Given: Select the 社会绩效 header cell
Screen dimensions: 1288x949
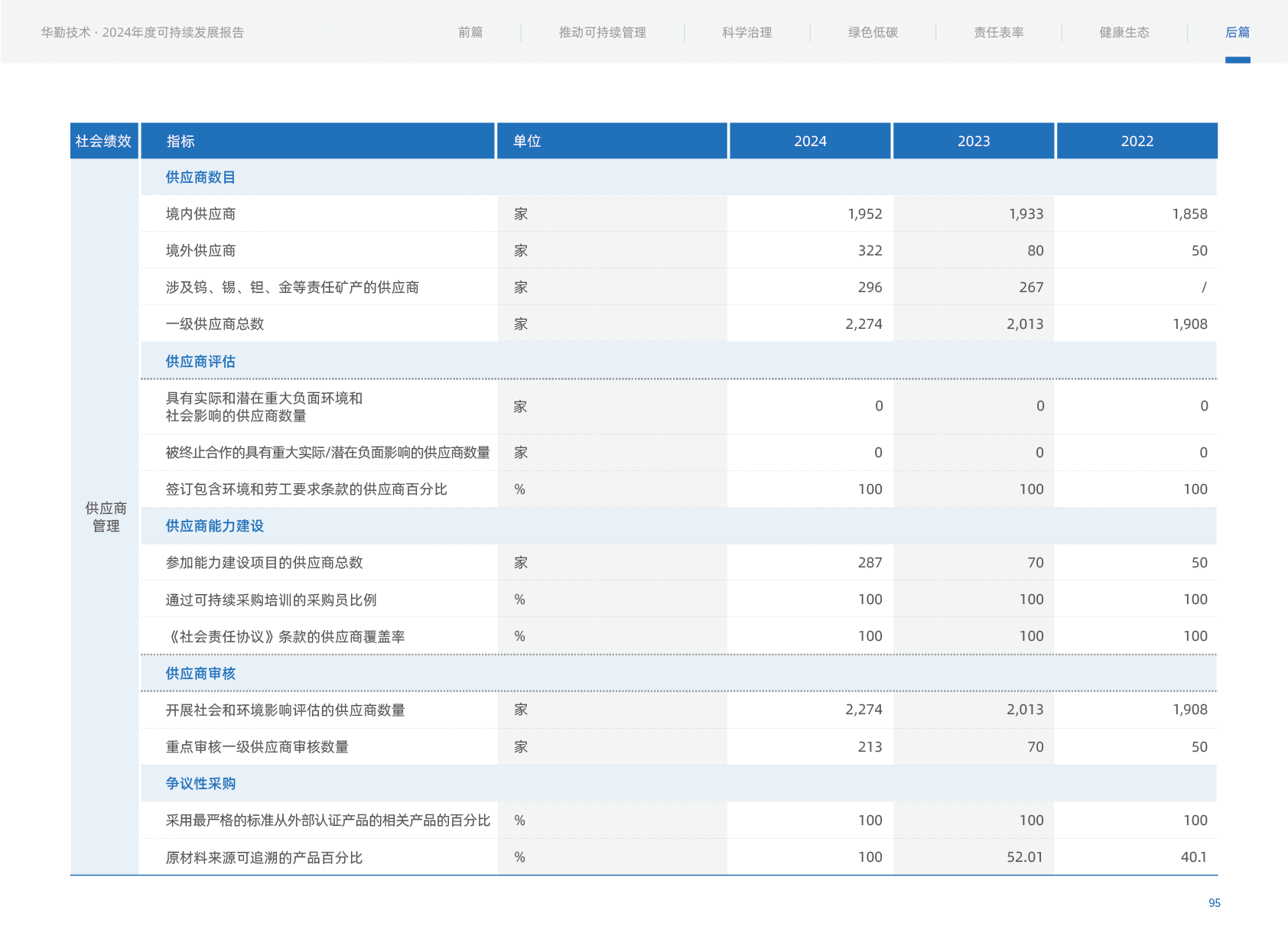Looking at the screenshot, I should [103, 141].
